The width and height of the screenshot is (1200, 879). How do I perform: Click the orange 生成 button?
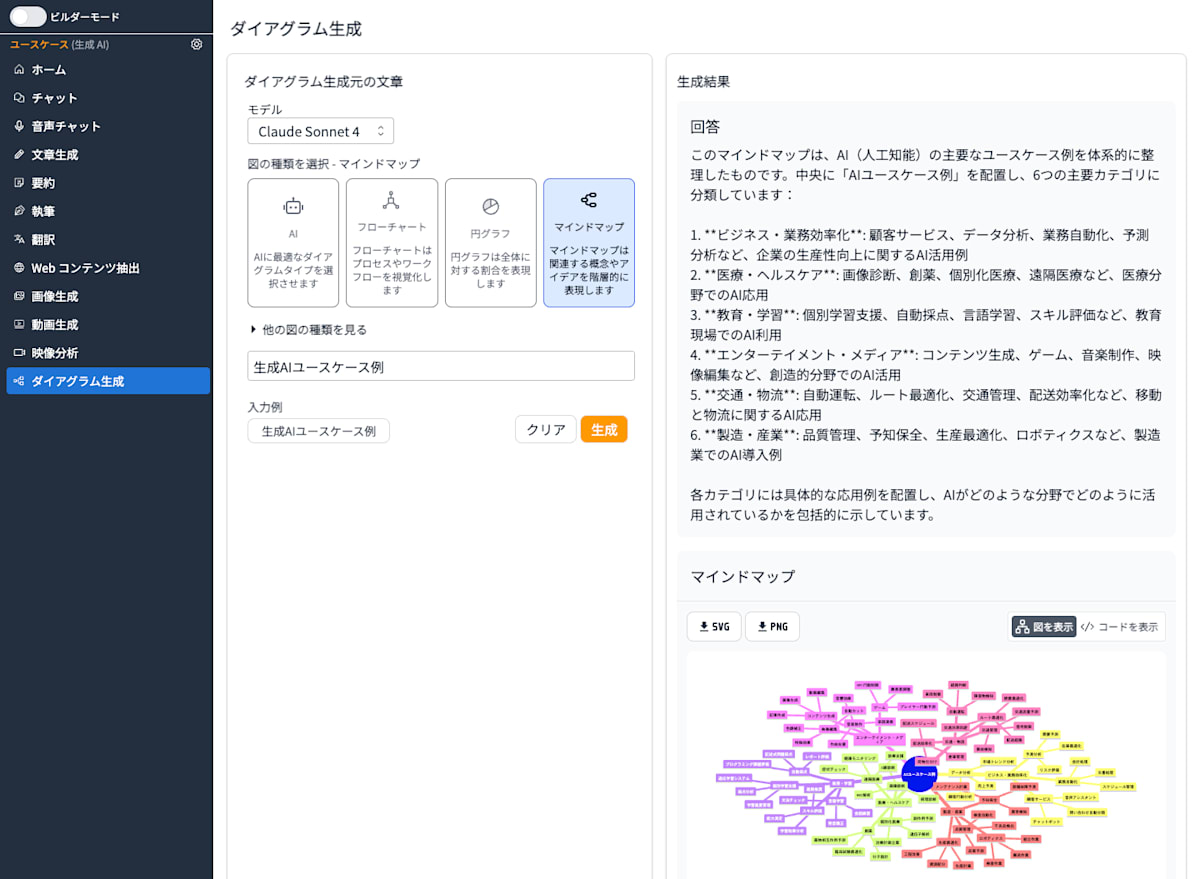(x=604, y=429)
